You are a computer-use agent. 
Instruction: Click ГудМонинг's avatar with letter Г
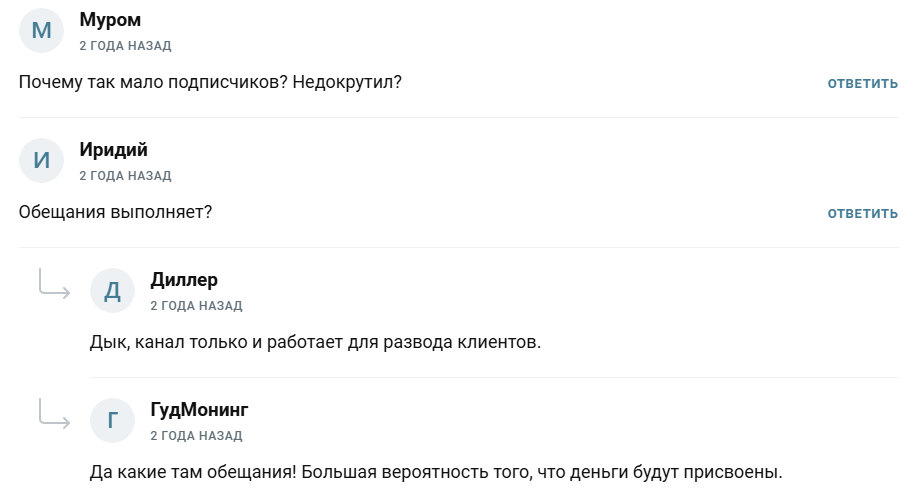pos(113,421)
